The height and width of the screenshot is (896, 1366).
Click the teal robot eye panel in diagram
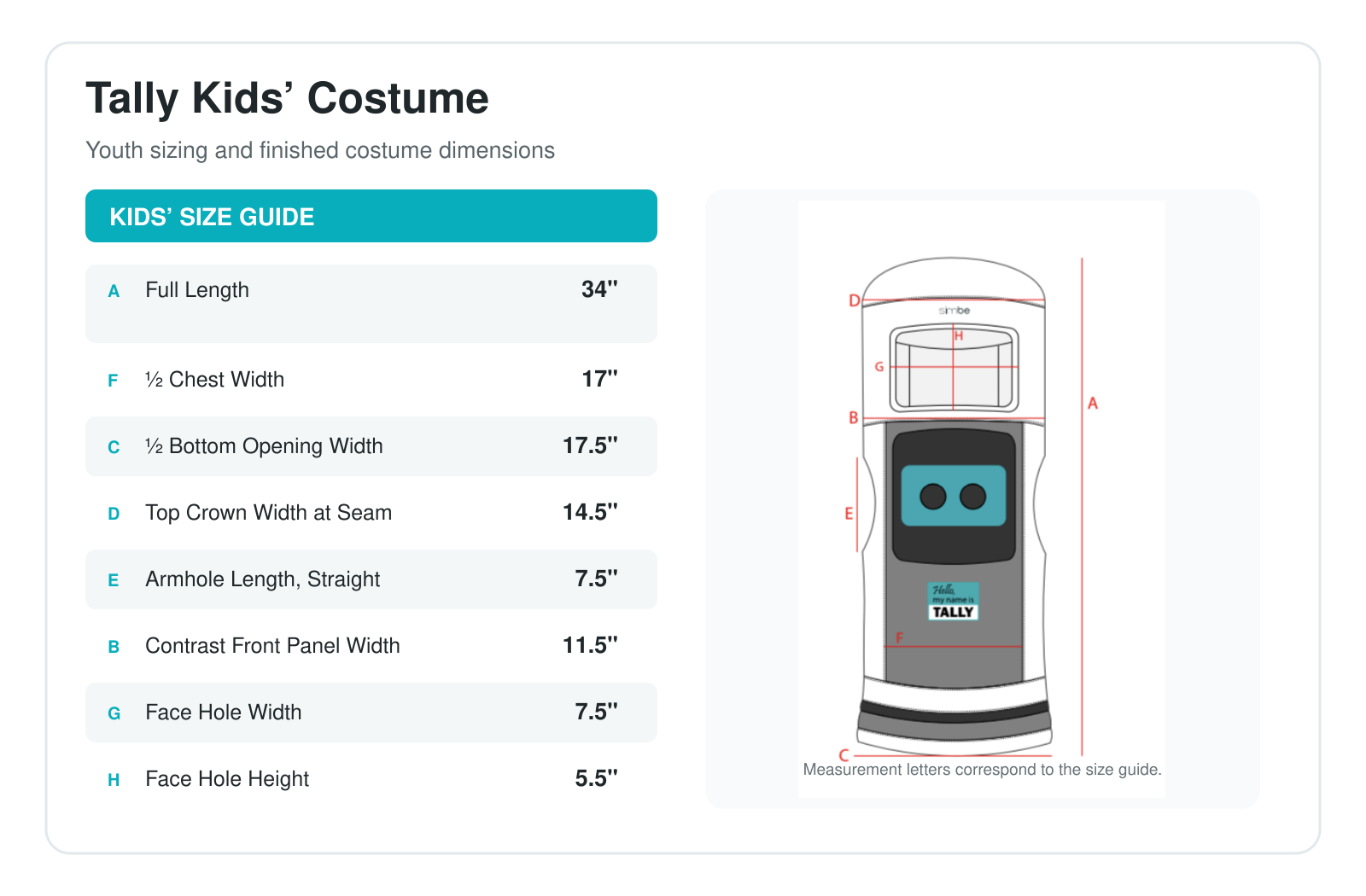click(x=954, y=496)
